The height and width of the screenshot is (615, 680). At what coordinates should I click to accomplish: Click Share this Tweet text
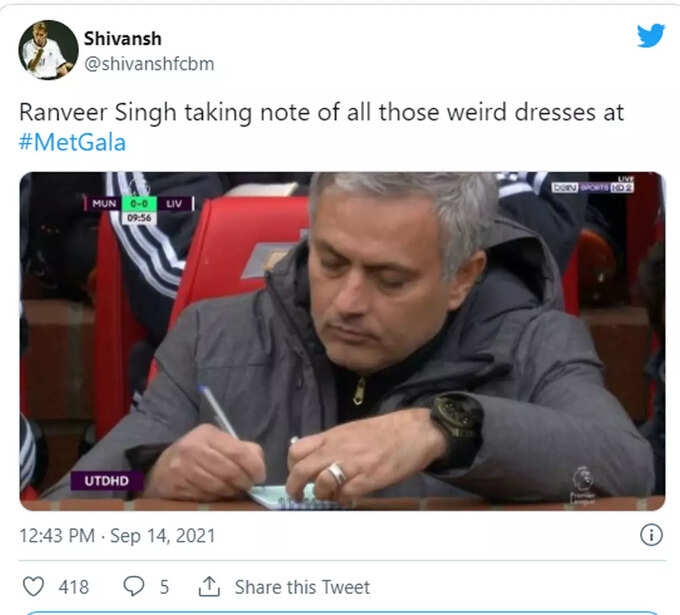point(302,587)
